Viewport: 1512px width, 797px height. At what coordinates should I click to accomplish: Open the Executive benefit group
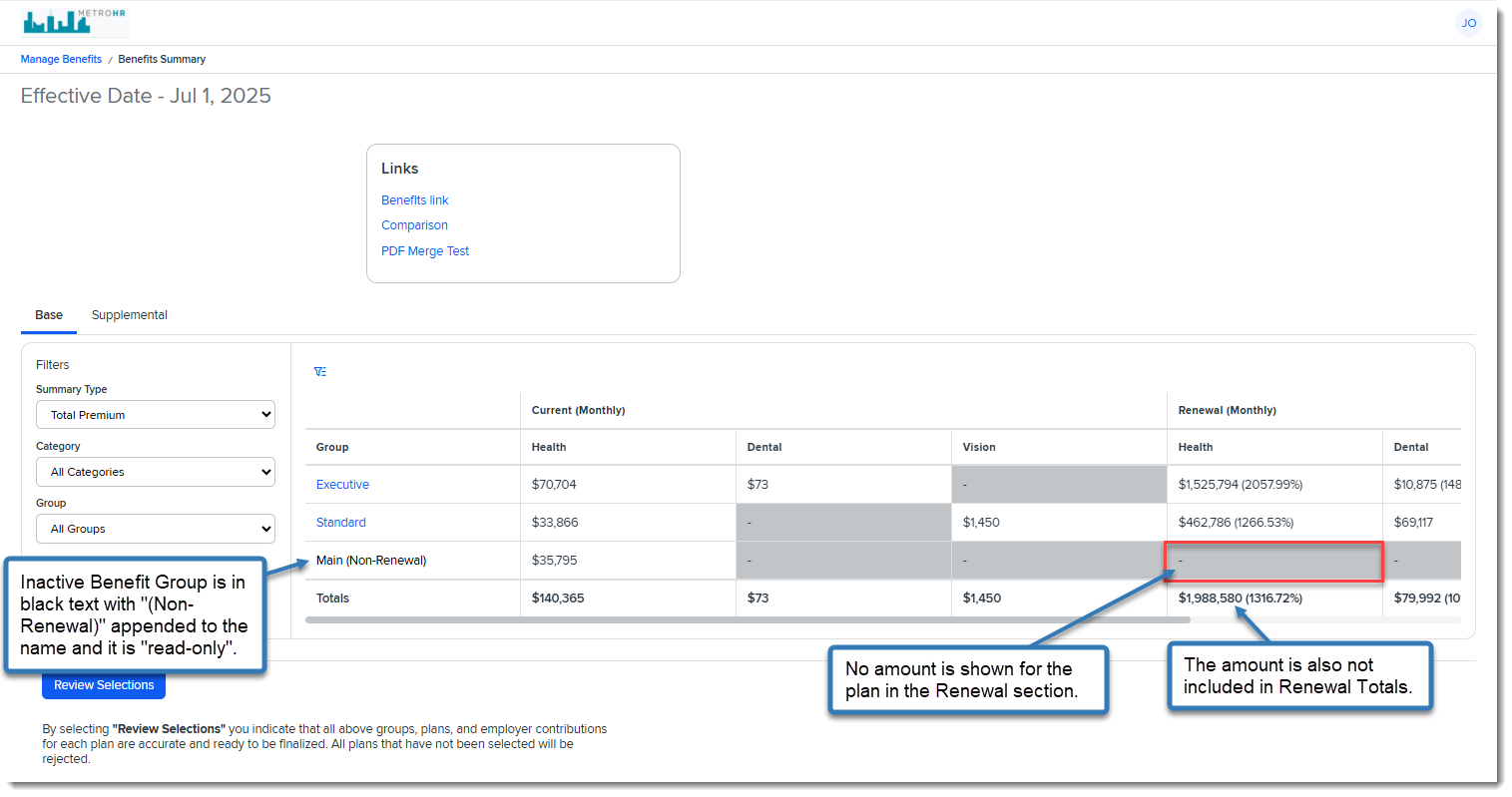342,485
